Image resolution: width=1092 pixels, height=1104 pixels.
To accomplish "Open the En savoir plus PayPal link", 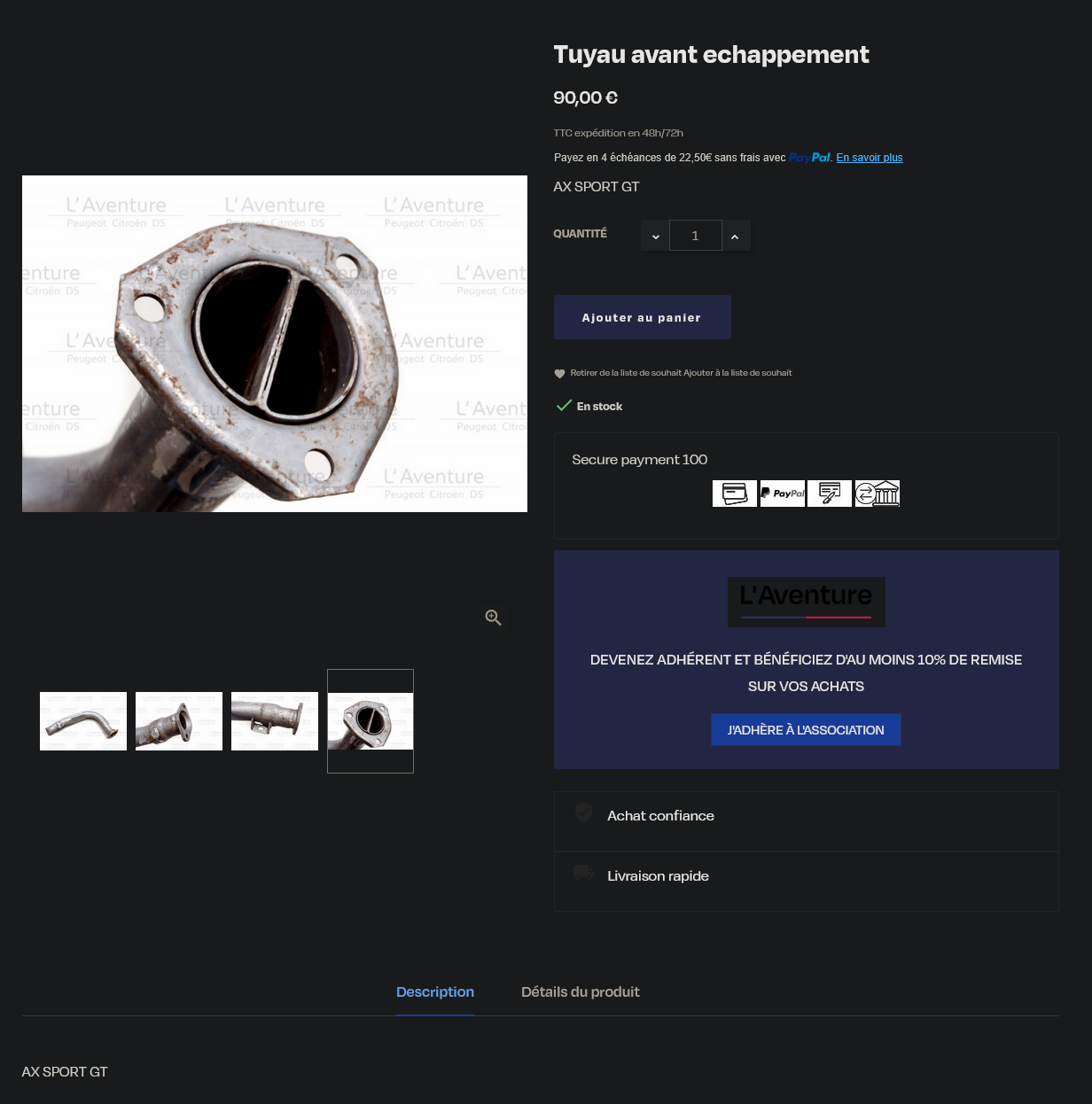I will click(870, 158).
